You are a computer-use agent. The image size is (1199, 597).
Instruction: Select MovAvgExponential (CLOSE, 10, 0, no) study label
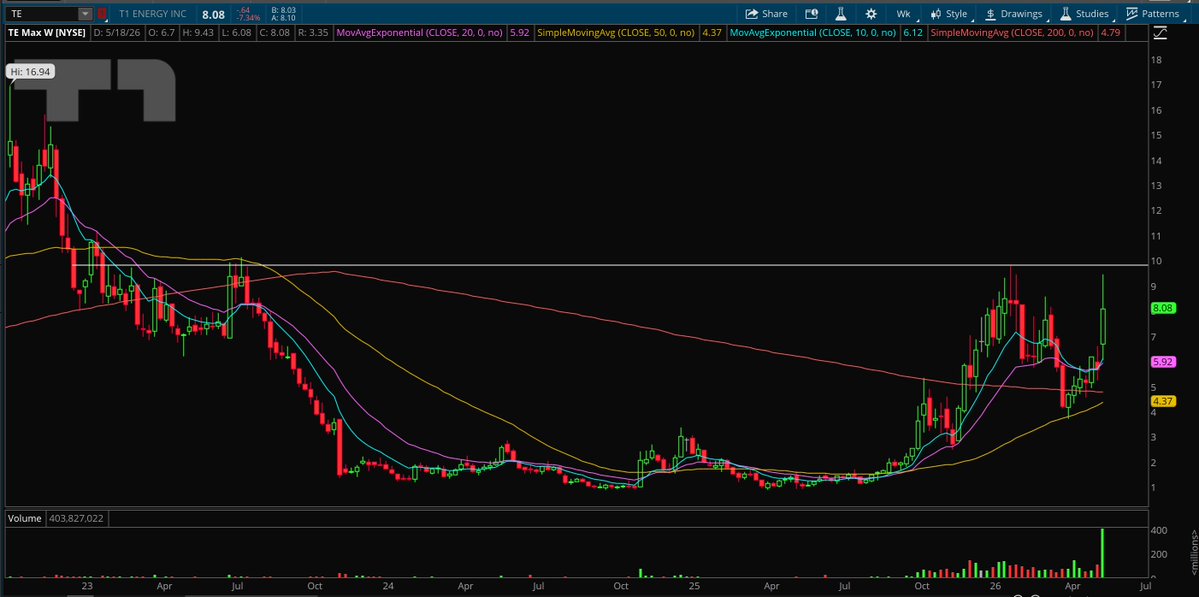[x=813, y=33]
